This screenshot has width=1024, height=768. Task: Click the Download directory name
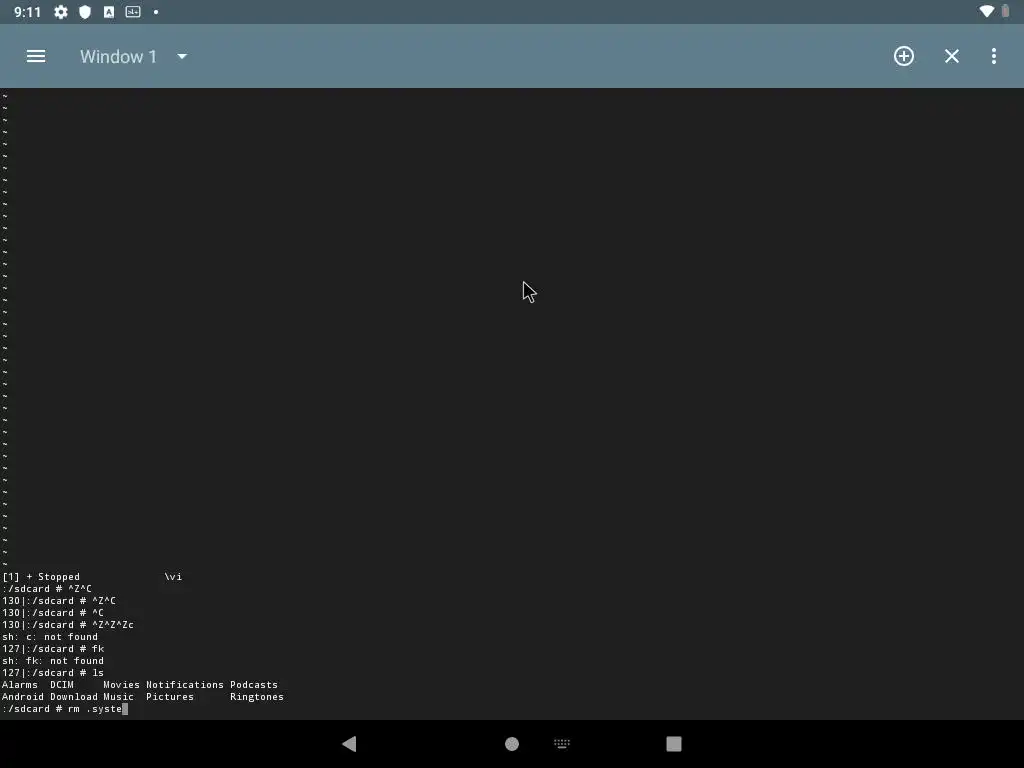coord(74,697)
